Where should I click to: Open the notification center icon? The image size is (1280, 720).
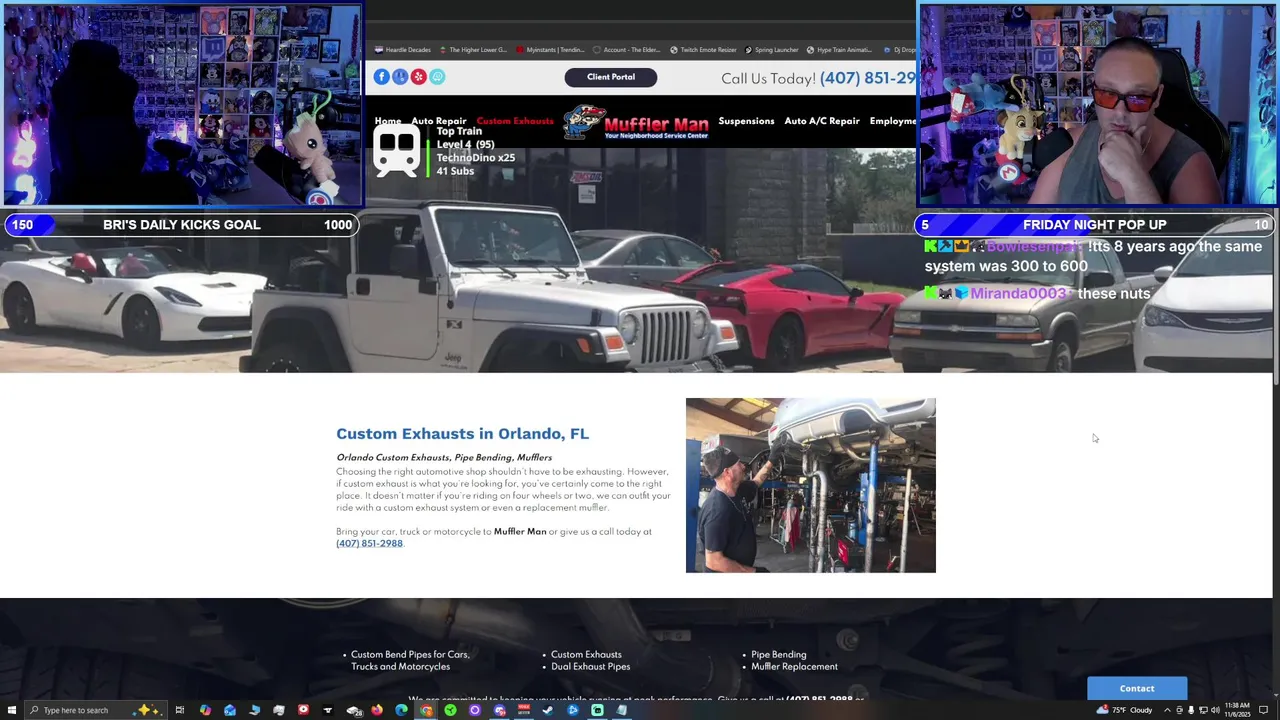coord(1263,710)
